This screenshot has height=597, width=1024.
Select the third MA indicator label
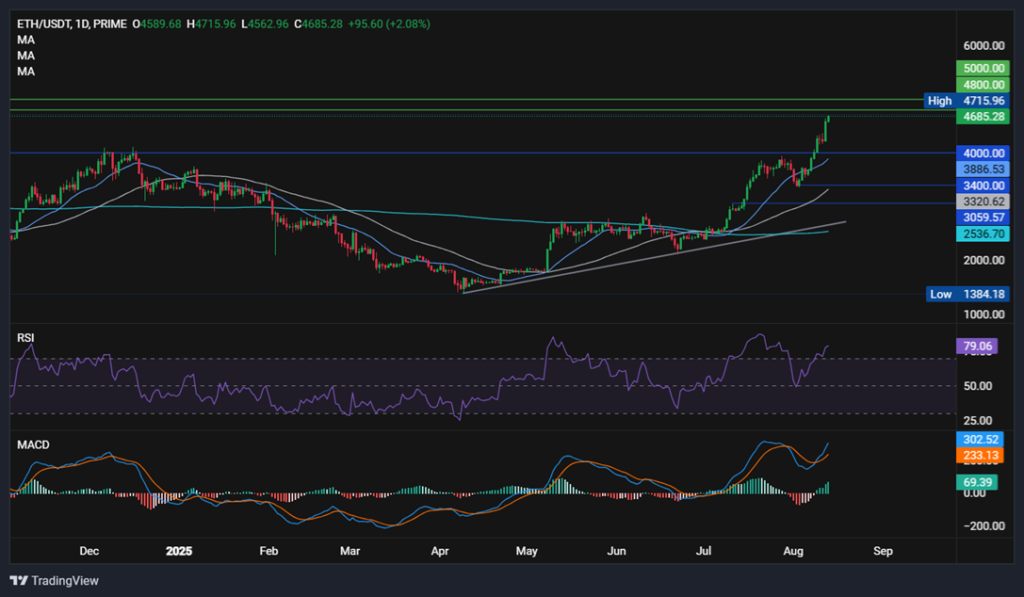tap(26, 71)
